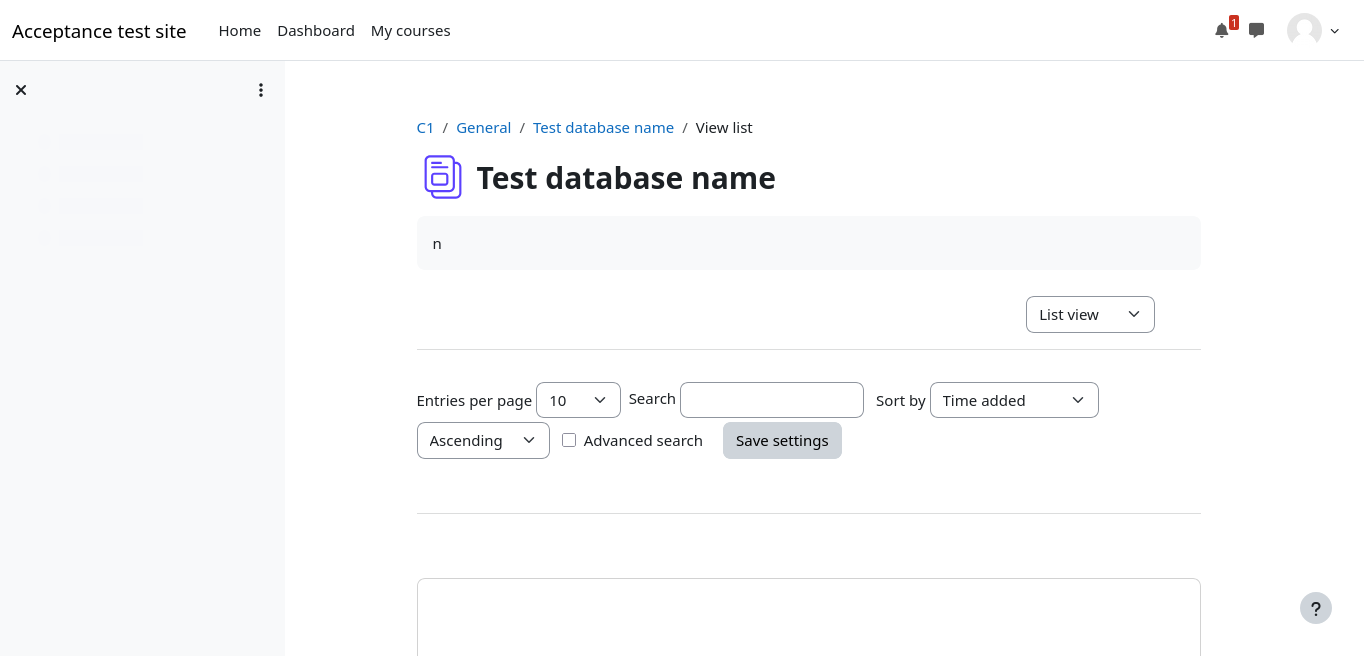Select the Ascending order dropdown
Image resolution: width=1364 pixels, height=656 pixels.
482,440
